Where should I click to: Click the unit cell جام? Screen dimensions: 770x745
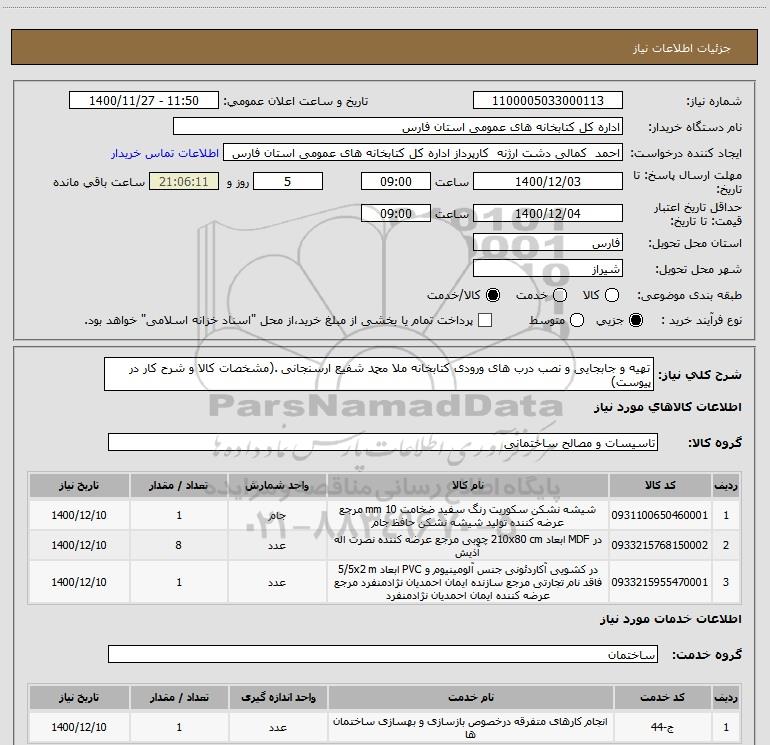277,516
